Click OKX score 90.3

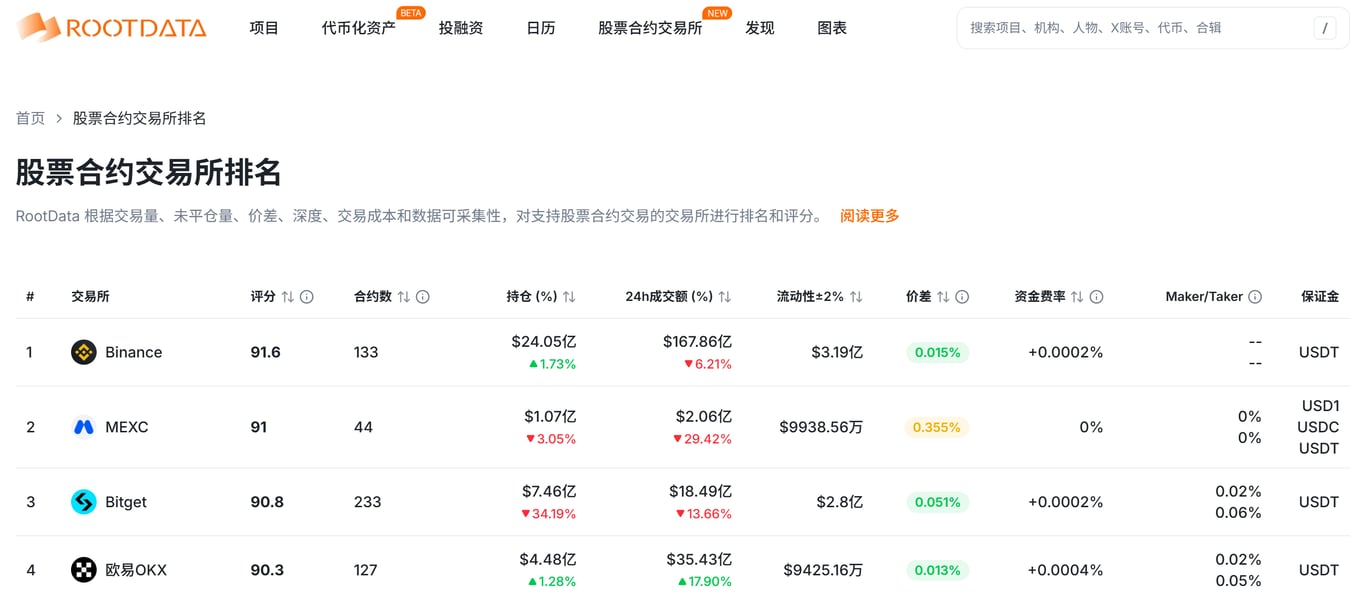(x=267, y=570)
